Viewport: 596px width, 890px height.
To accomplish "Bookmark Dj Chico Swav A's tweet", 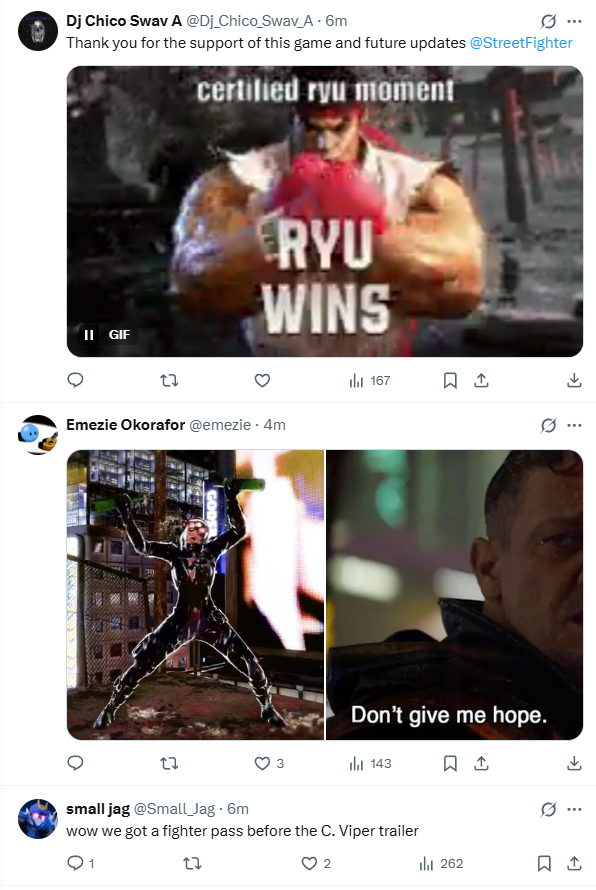I will 450,380.
